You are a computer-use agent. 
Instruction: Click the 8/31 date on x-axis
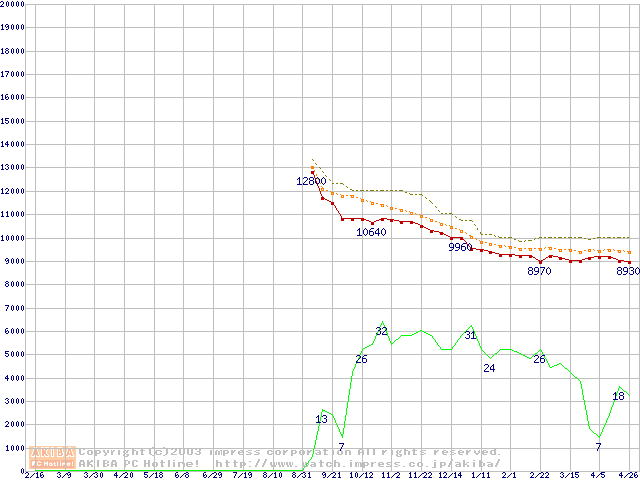(x=300, y=475)
